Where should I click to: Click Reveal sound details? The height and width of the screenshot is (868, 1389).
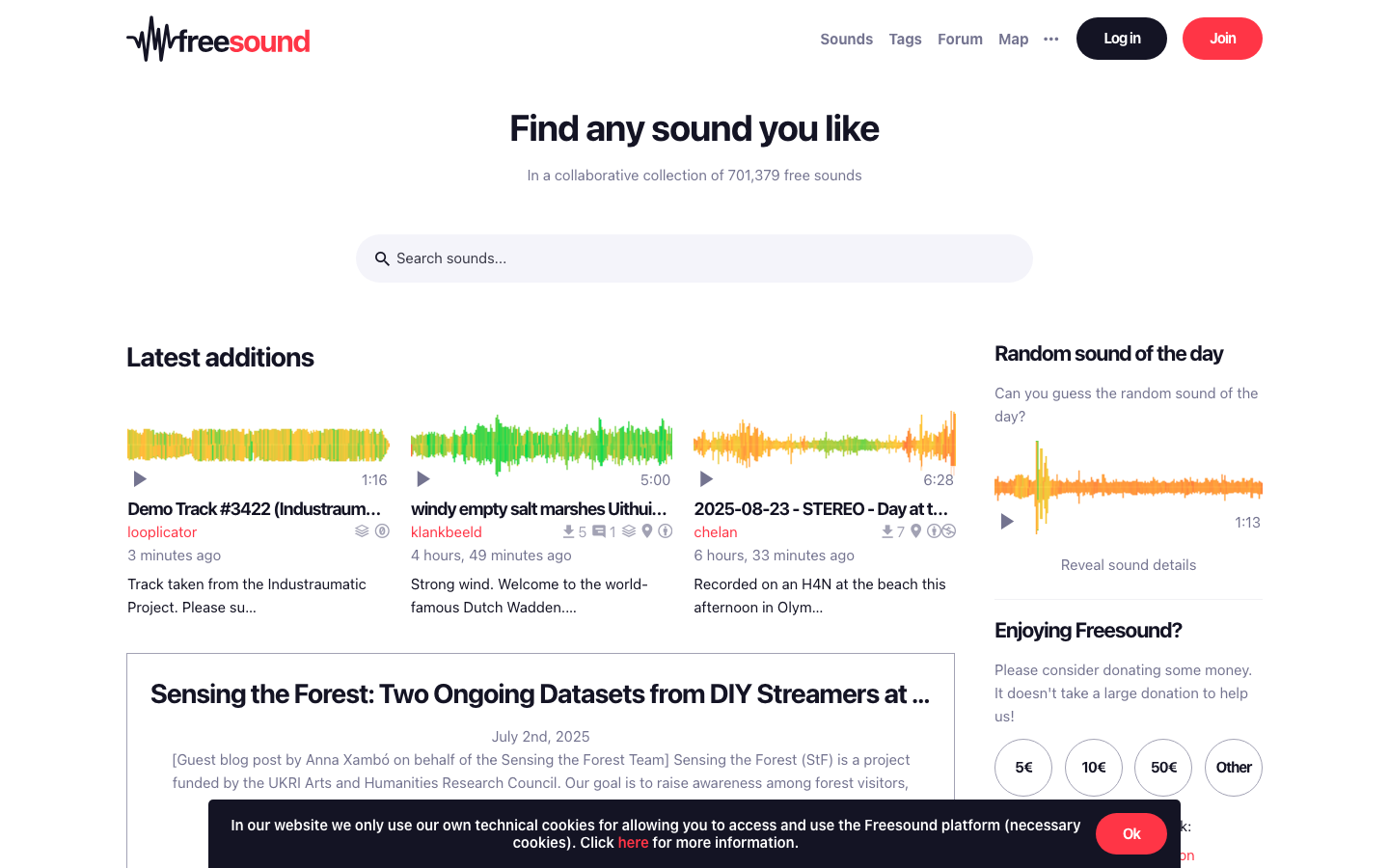[1129, 565]
